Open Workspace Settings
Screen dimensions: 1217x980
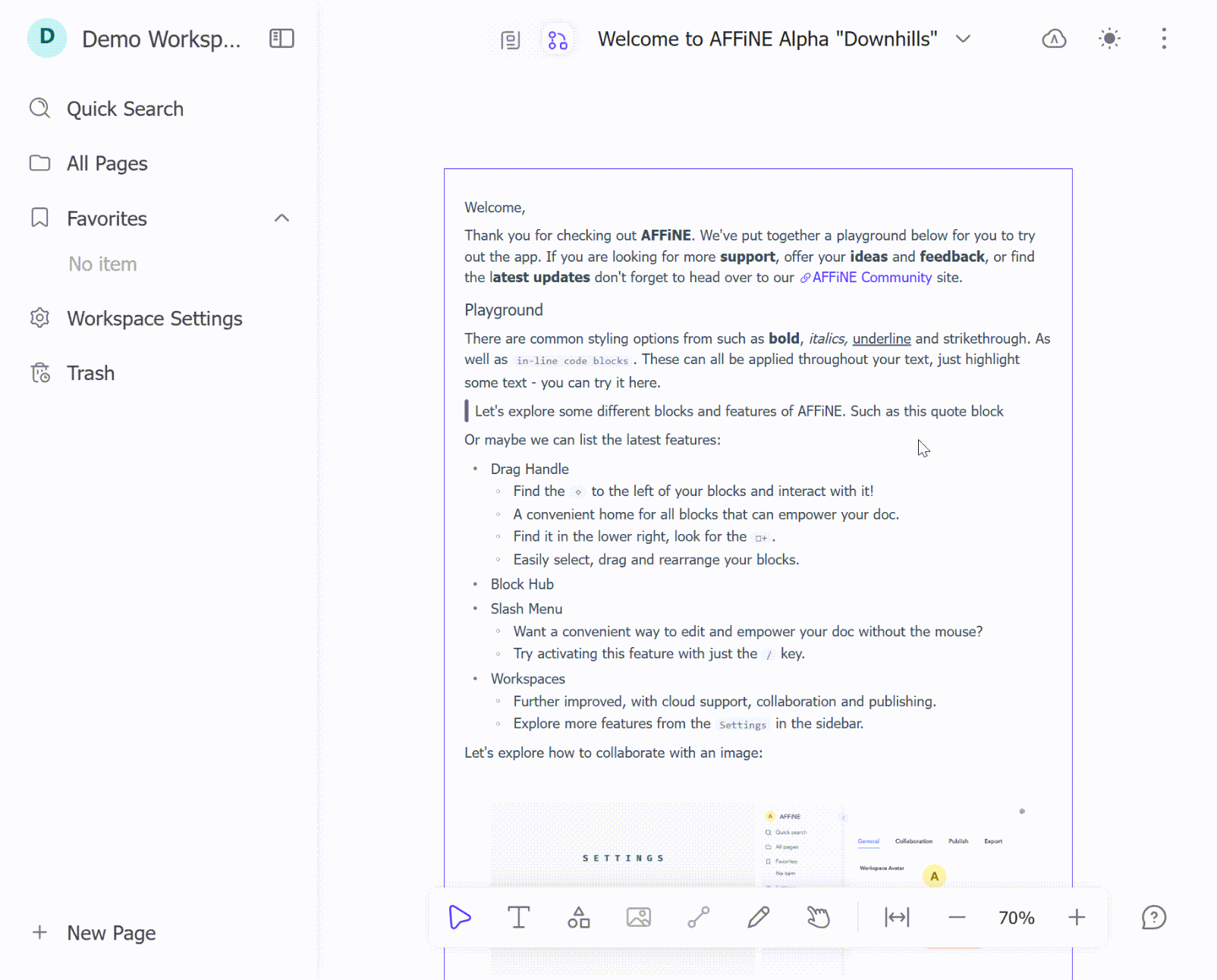click(x=155, y=319)
